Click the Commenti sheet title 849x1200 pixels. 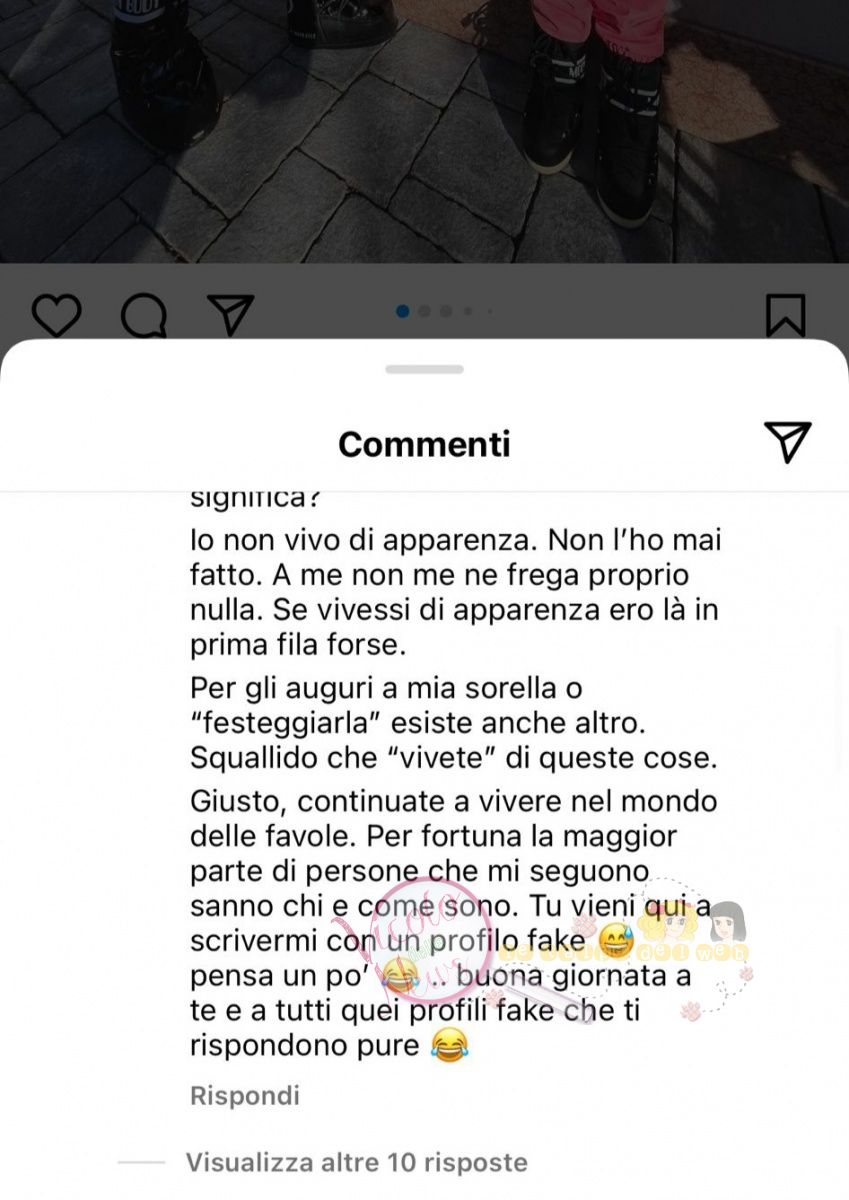424,443
